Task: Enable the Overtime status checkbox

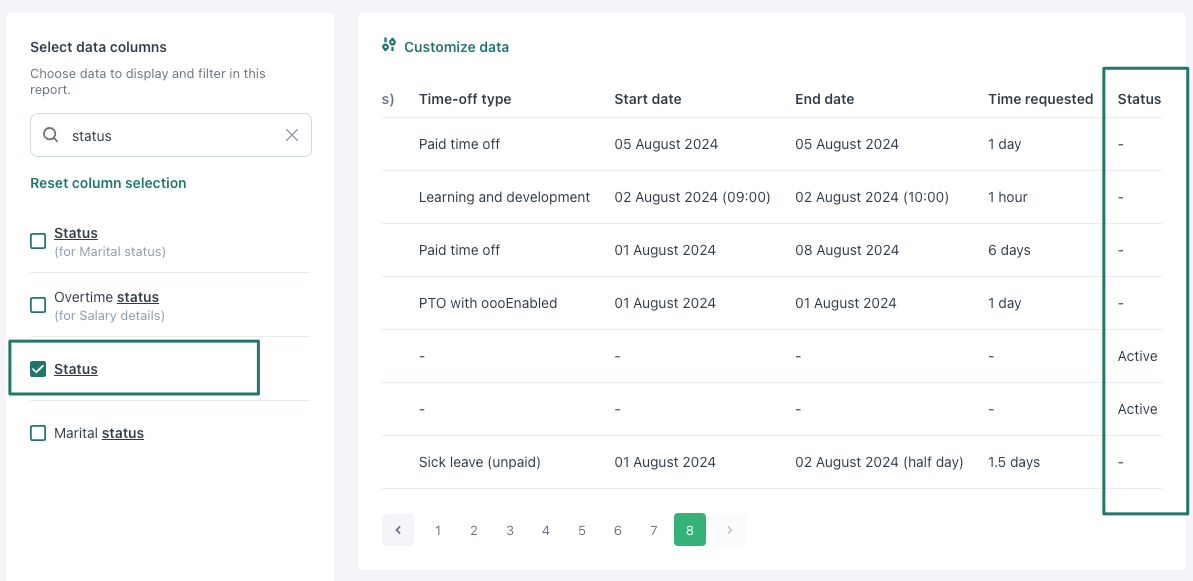Action: click(38, 305)
